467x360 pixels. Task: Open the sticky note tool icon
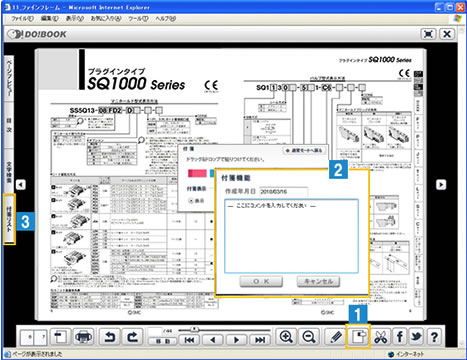(x=358, y=337)
